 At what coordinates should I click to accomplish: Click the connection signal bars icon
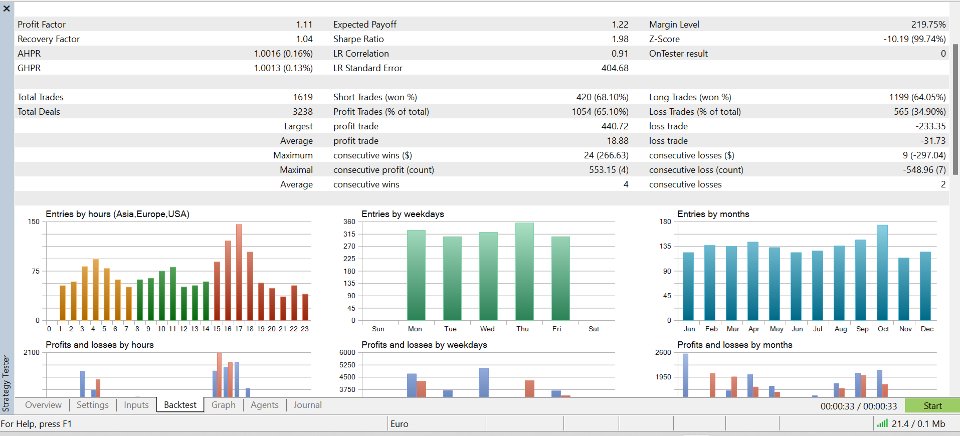coord(882,423)
